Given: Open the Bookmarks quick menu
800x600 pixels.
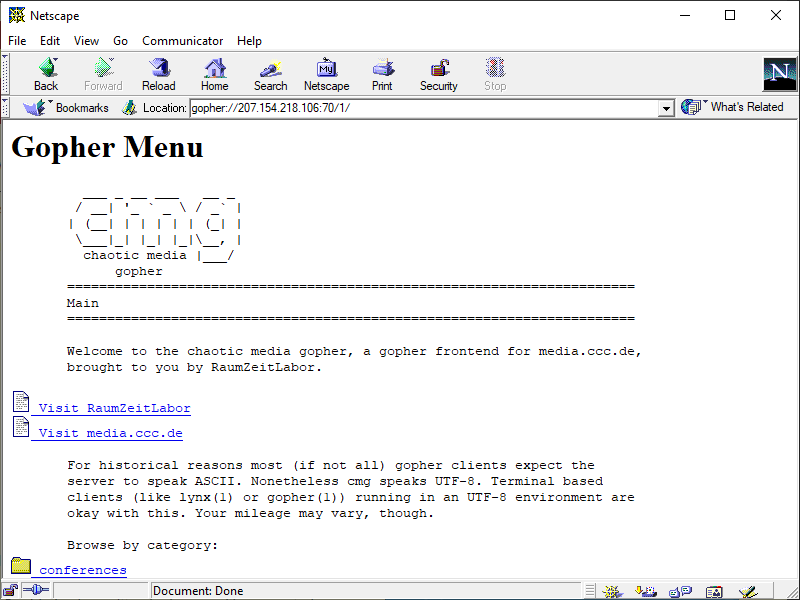Looking at the screenshot, I should point(65,108).
